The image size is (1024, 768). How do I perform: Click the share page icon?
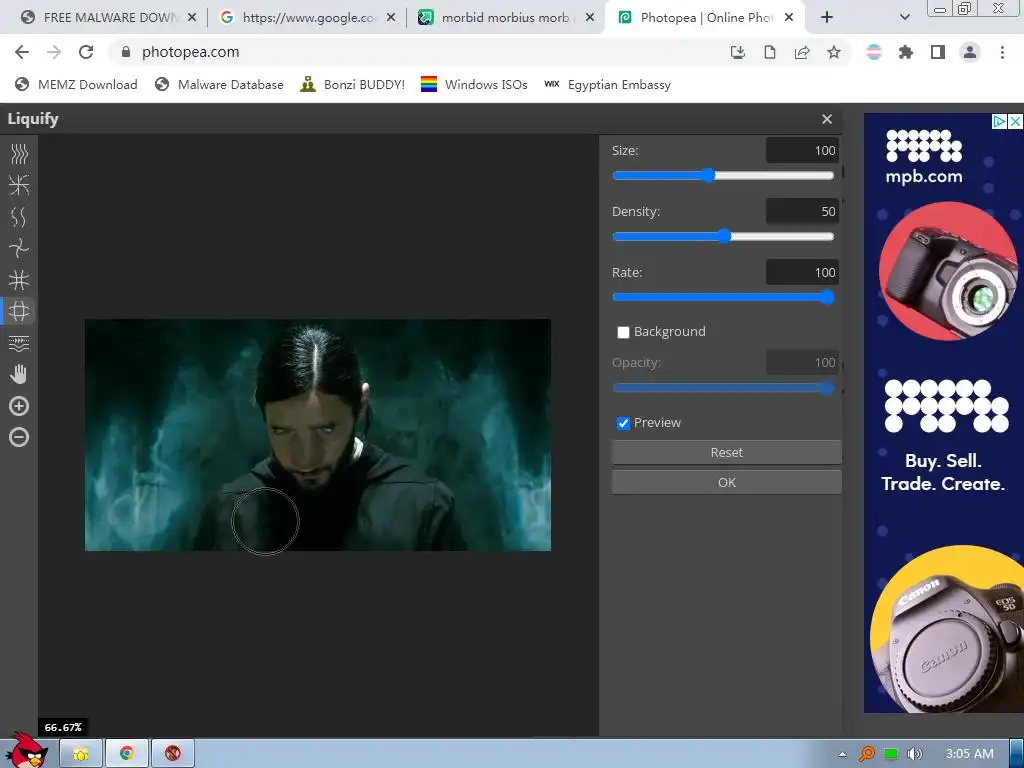(x=802, y=52)
